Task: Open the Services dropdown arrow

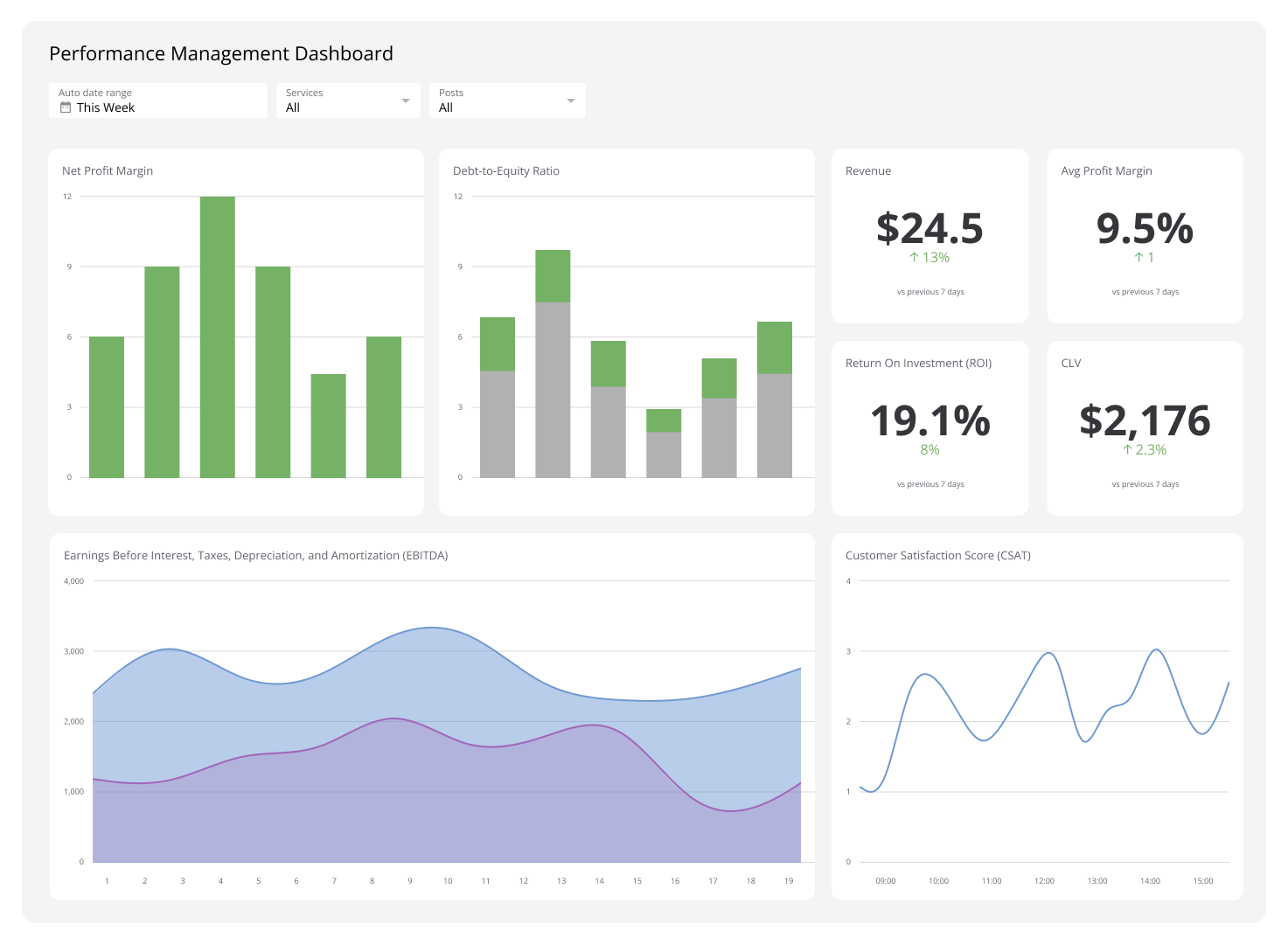Action: click(406, 100)
